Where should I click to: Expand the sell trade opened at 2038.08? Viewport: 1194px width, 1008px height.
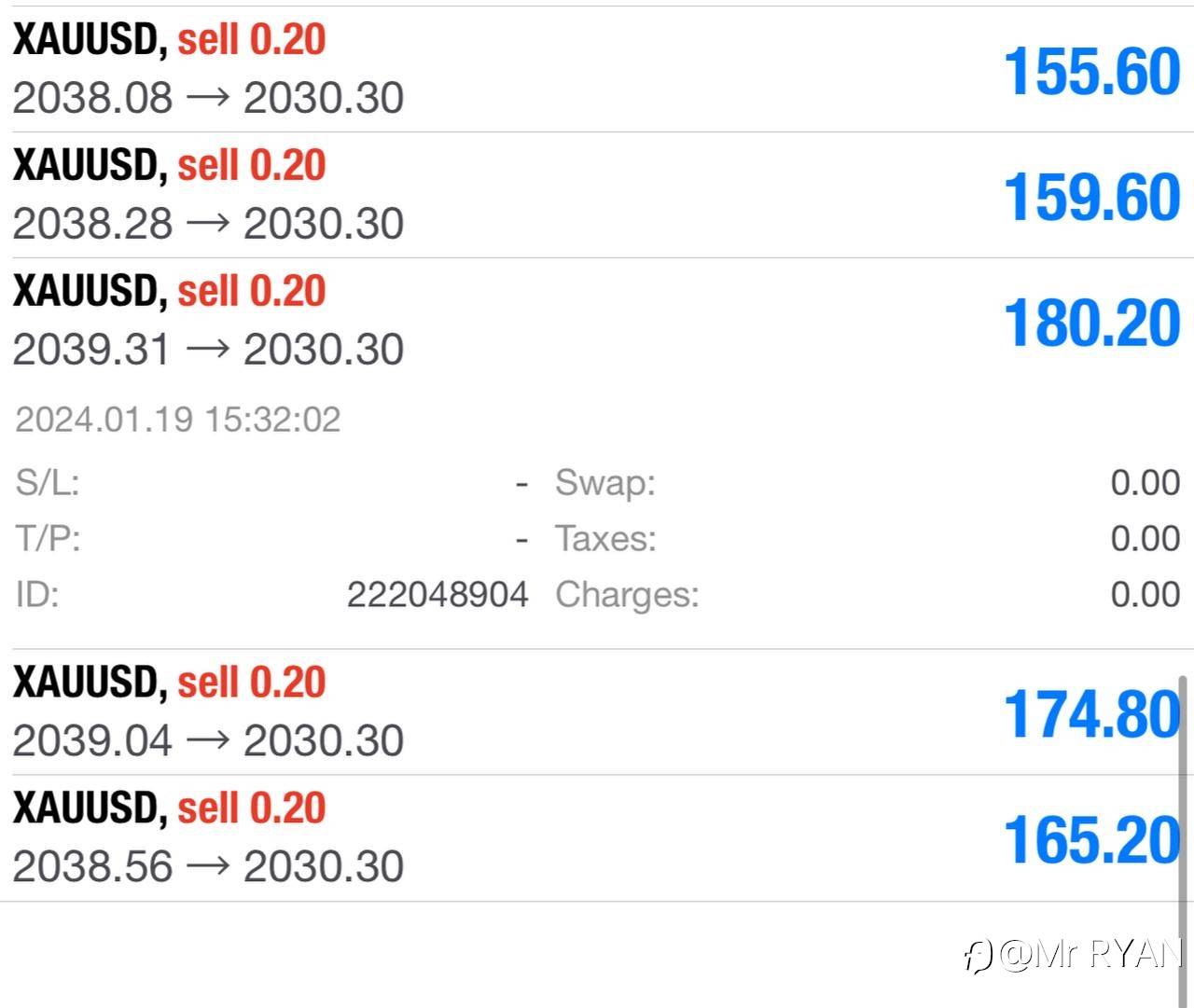coord(597,69)
